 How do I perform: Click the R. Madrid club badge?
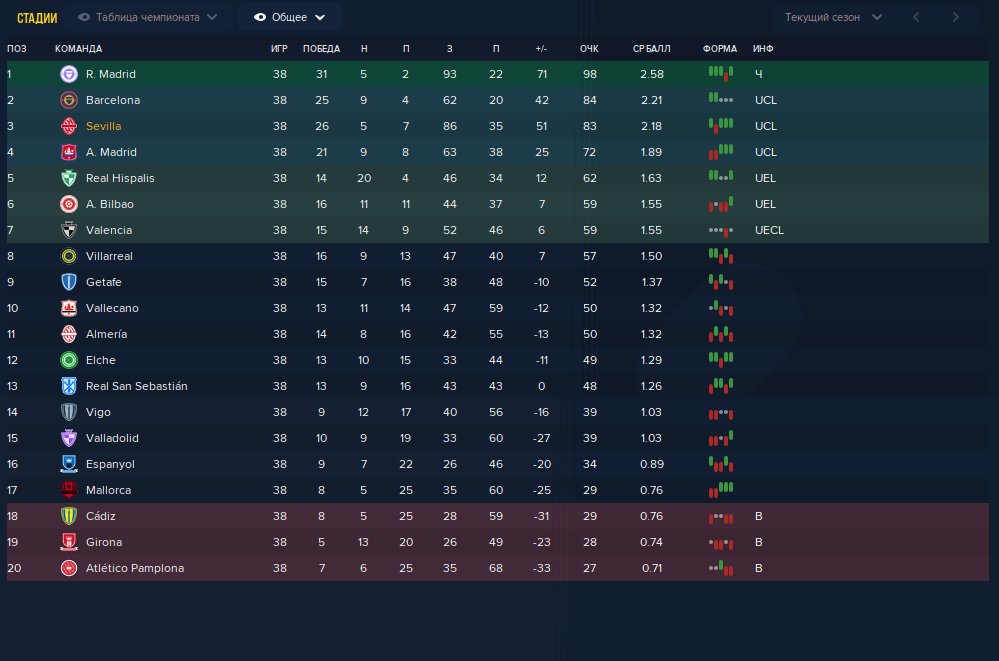pyautogui.click(x=68, y=74)
